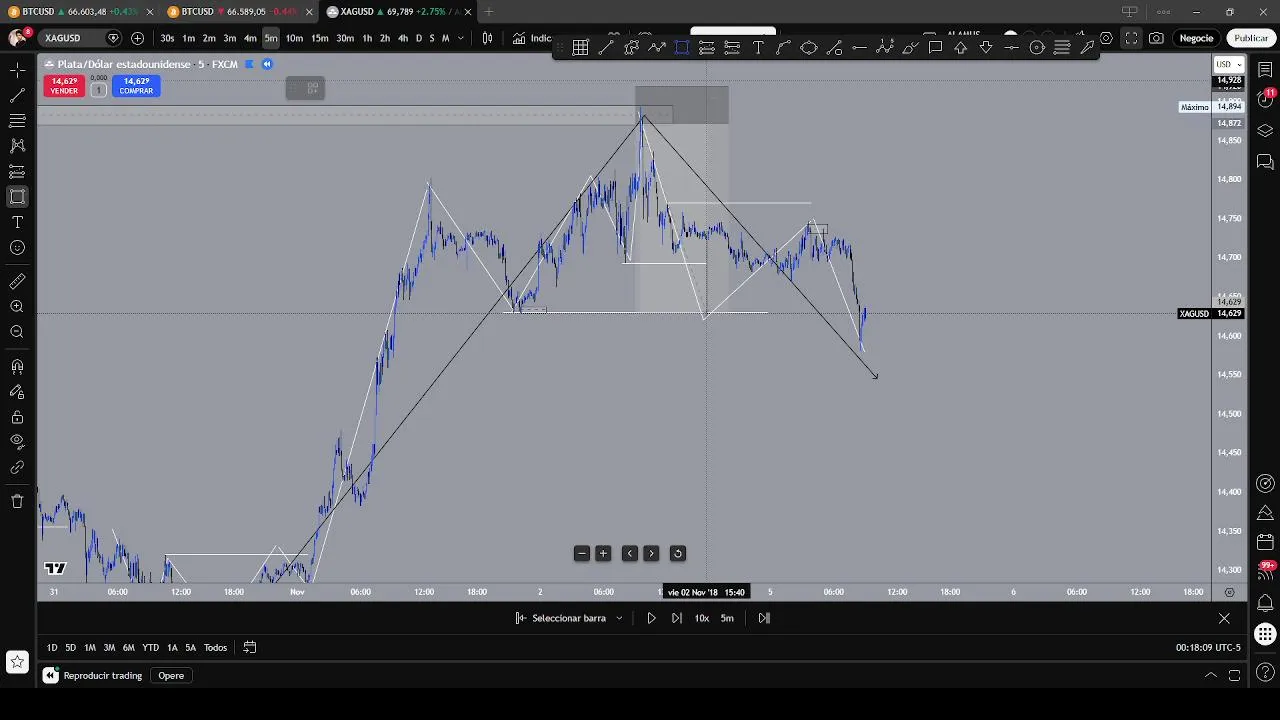This screenshot has height=720, width=1280.
Task: Jump replay to real-time
Action: (764, 618)
